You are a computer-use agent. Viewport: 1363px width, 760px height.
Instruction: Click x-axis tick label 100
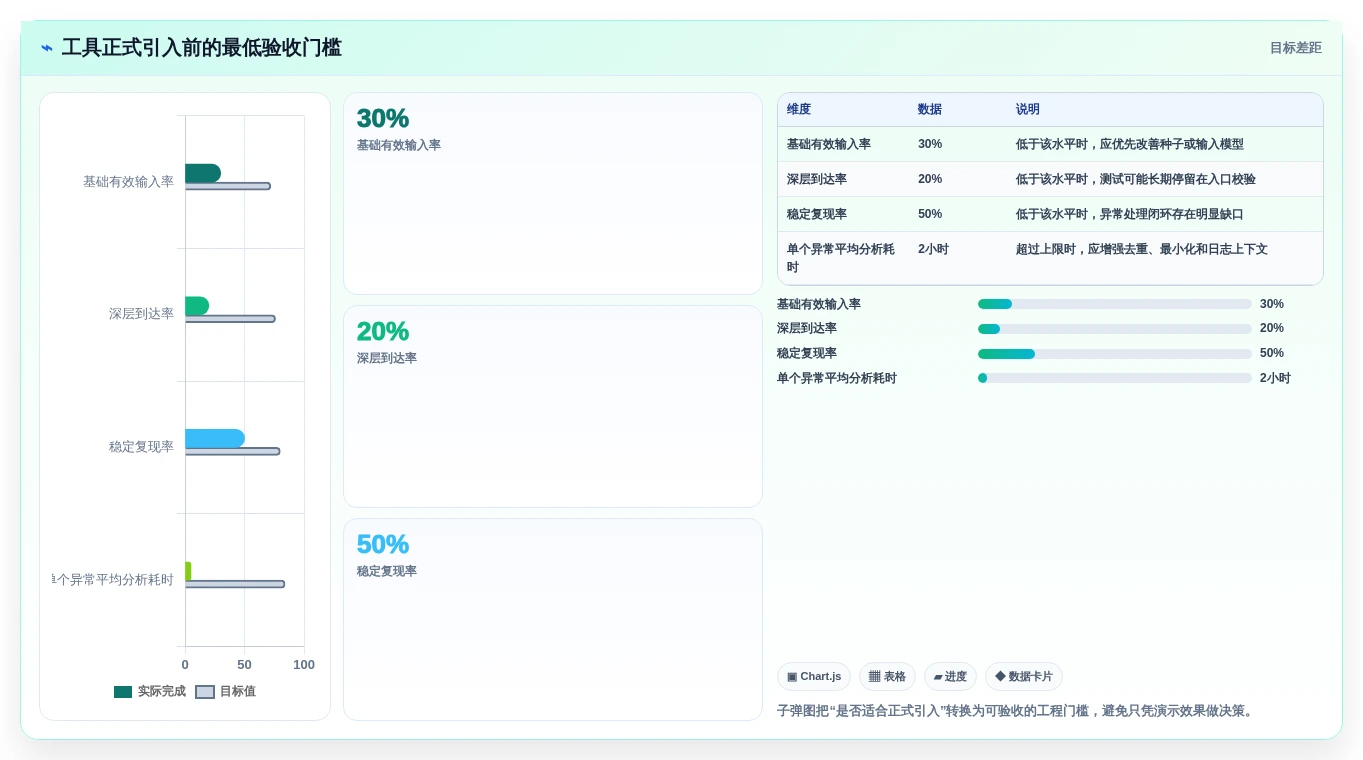tap(304, 665)
